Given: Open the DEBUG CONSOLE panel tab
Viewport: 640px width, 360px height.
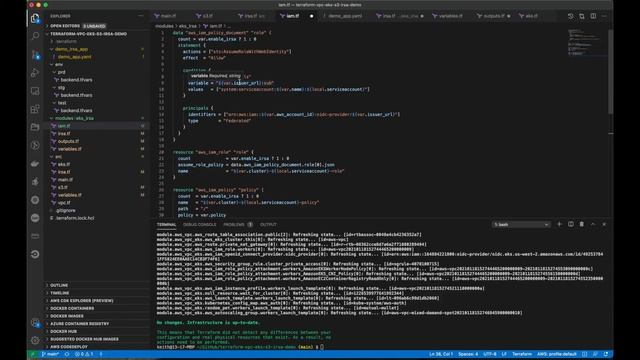Looking at the screenshot, I should pyautogui.click(x=199, y=224).
